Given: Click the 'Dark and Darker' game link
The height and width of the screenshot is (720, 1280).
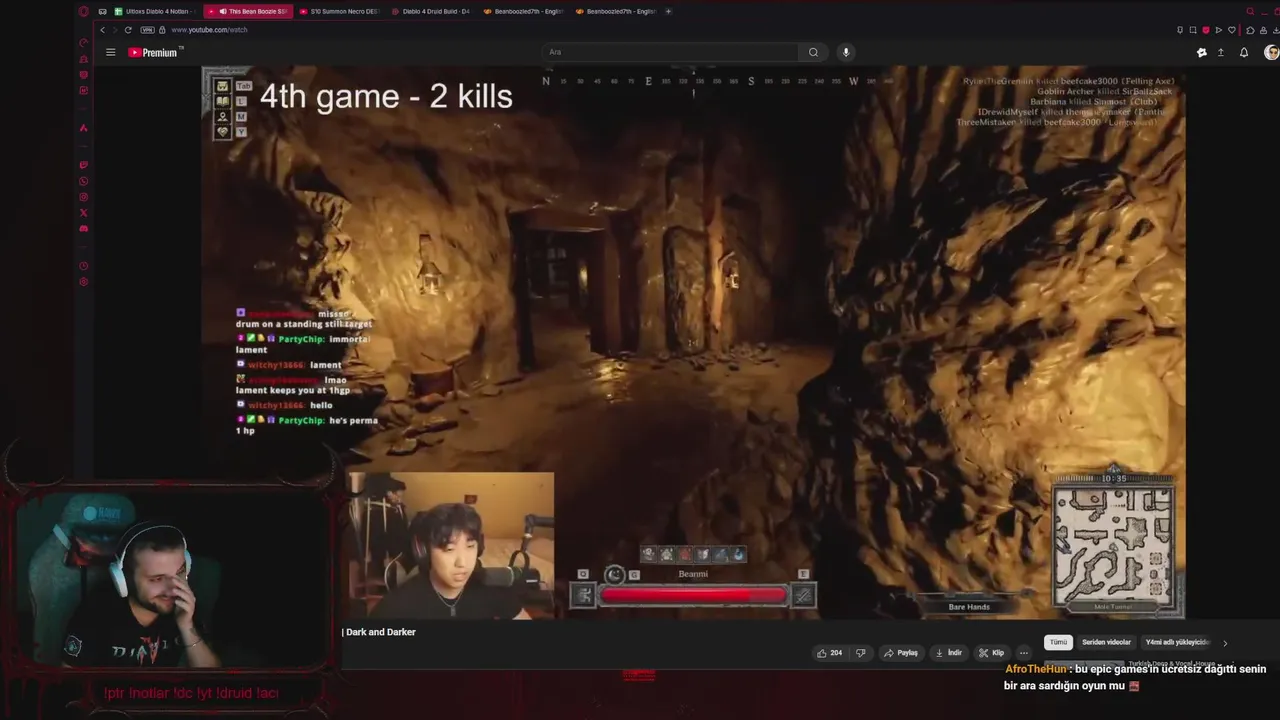Looking at the screenshot, I should click(380, 632).
